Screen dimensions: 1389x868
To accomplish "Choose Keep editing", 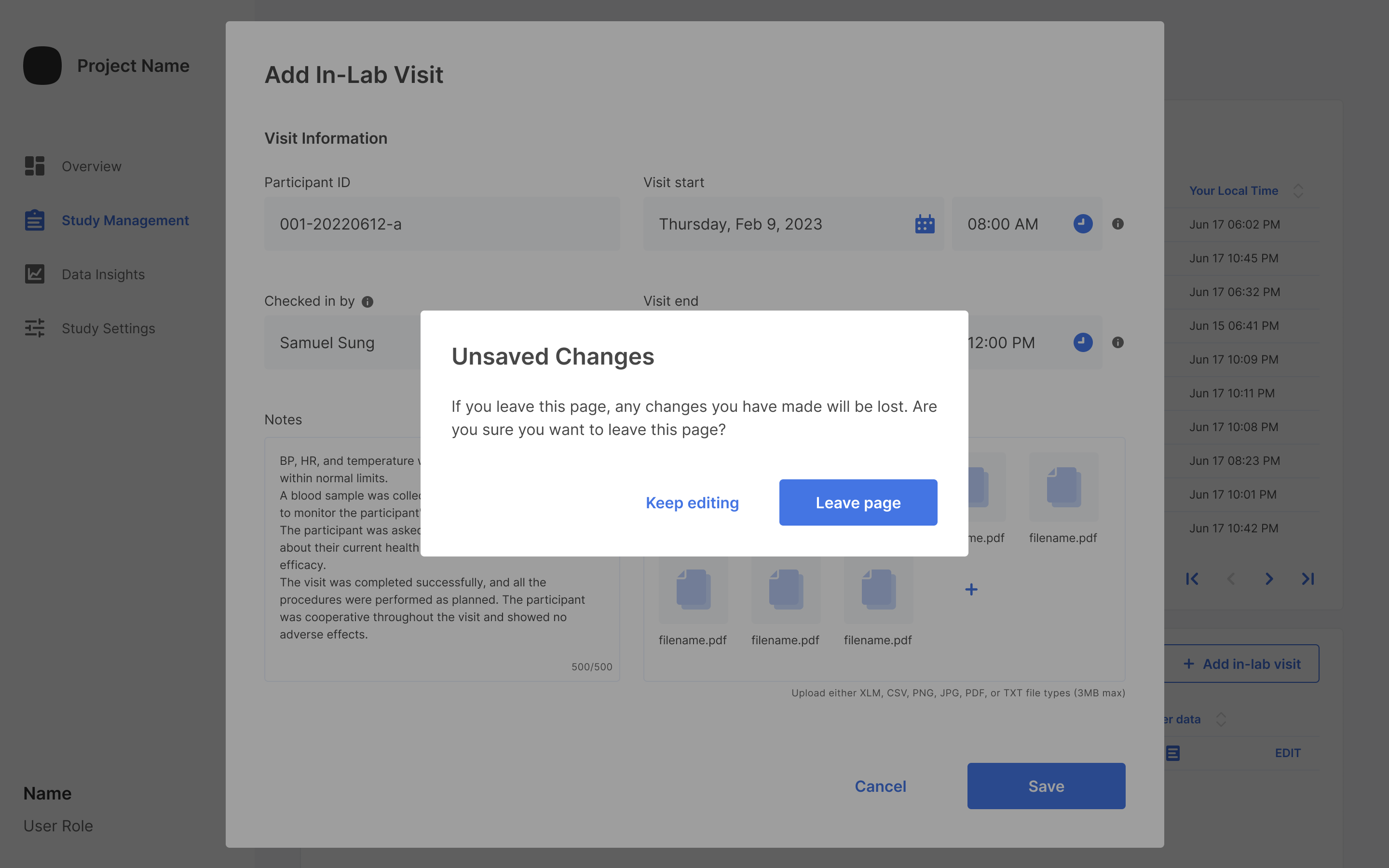I will coord(692,503).
